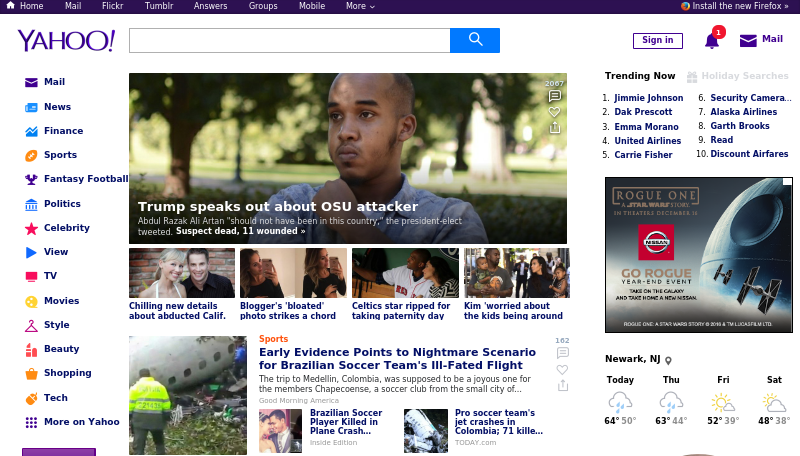Open Groups in the top navigation

tap(263, 6)
